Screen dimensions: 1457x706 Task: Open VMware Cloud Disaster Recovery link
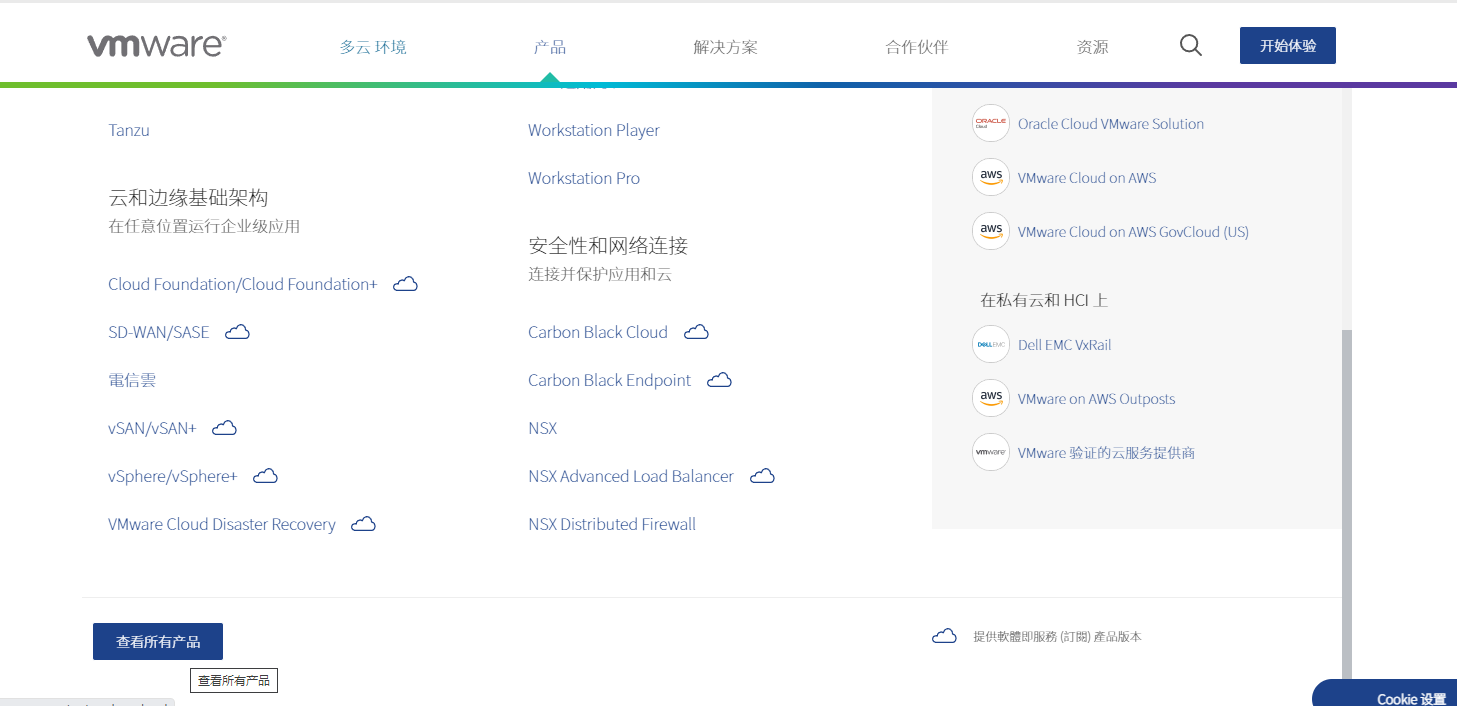(222, 524)
